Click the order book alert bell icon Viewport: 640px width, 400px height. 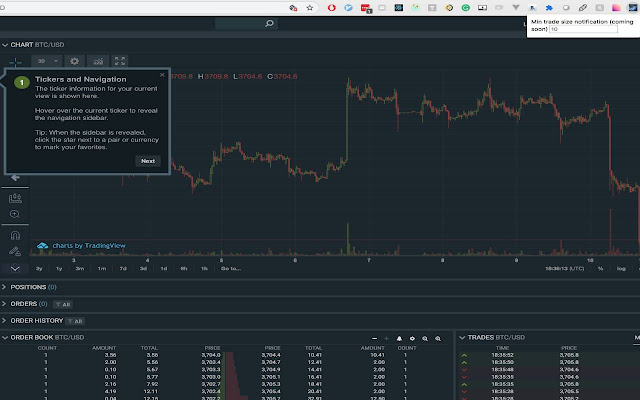[x=399, y=338]
